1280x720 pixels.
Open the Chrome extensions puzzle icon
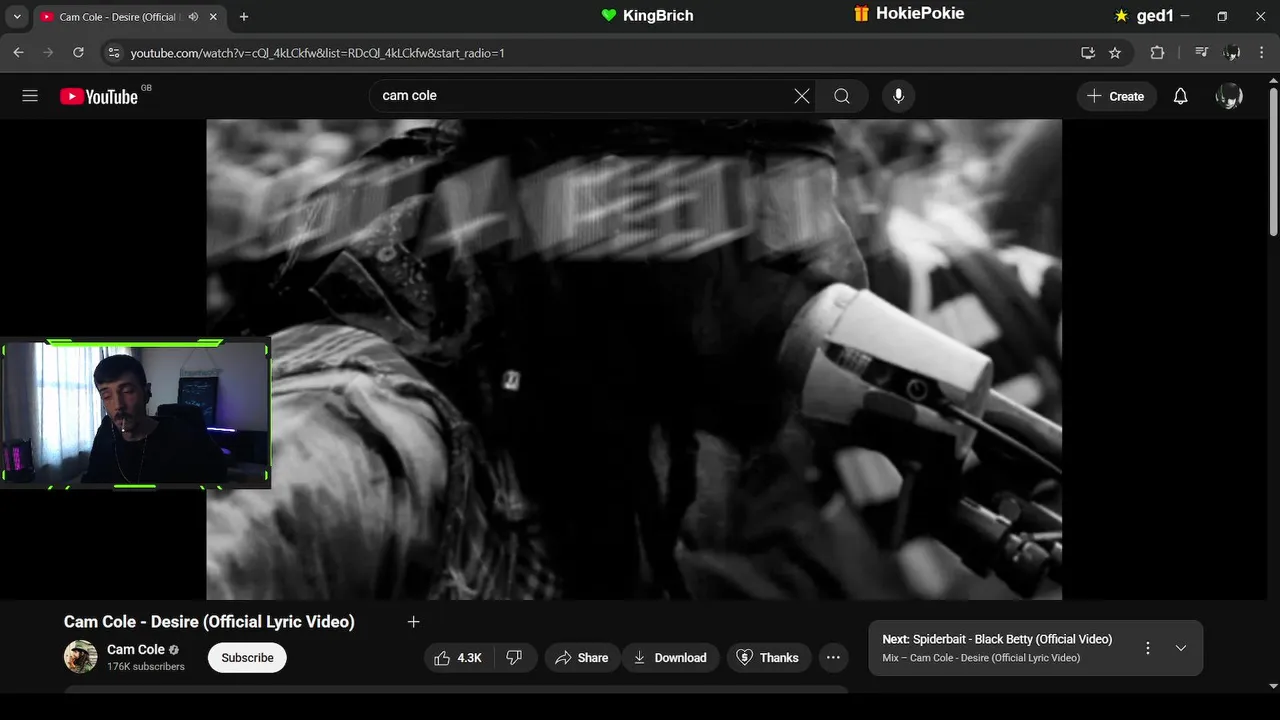(x=1157, y=53)
